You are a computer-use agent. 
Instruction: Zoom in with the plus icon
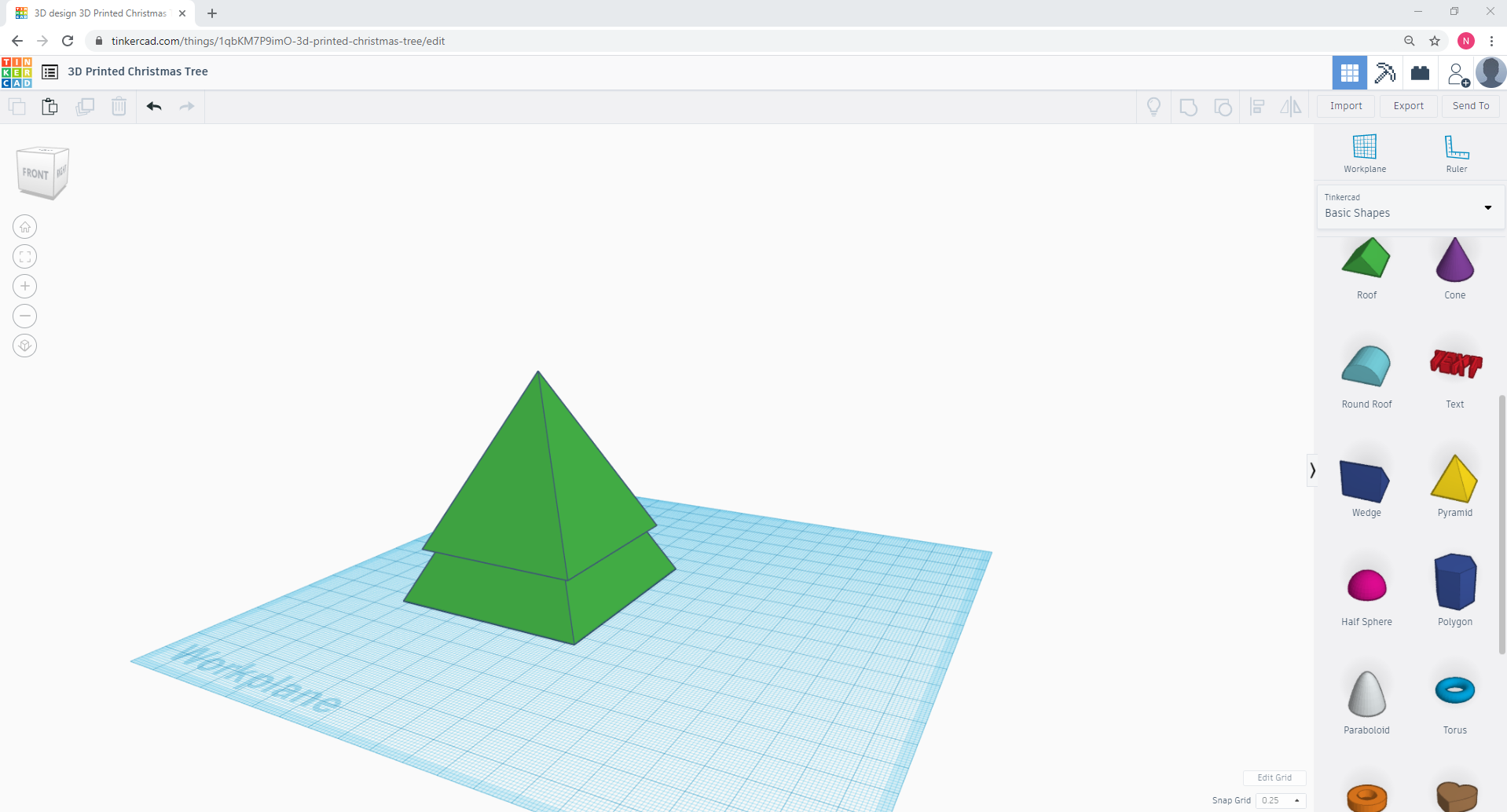tap(25, 287)
